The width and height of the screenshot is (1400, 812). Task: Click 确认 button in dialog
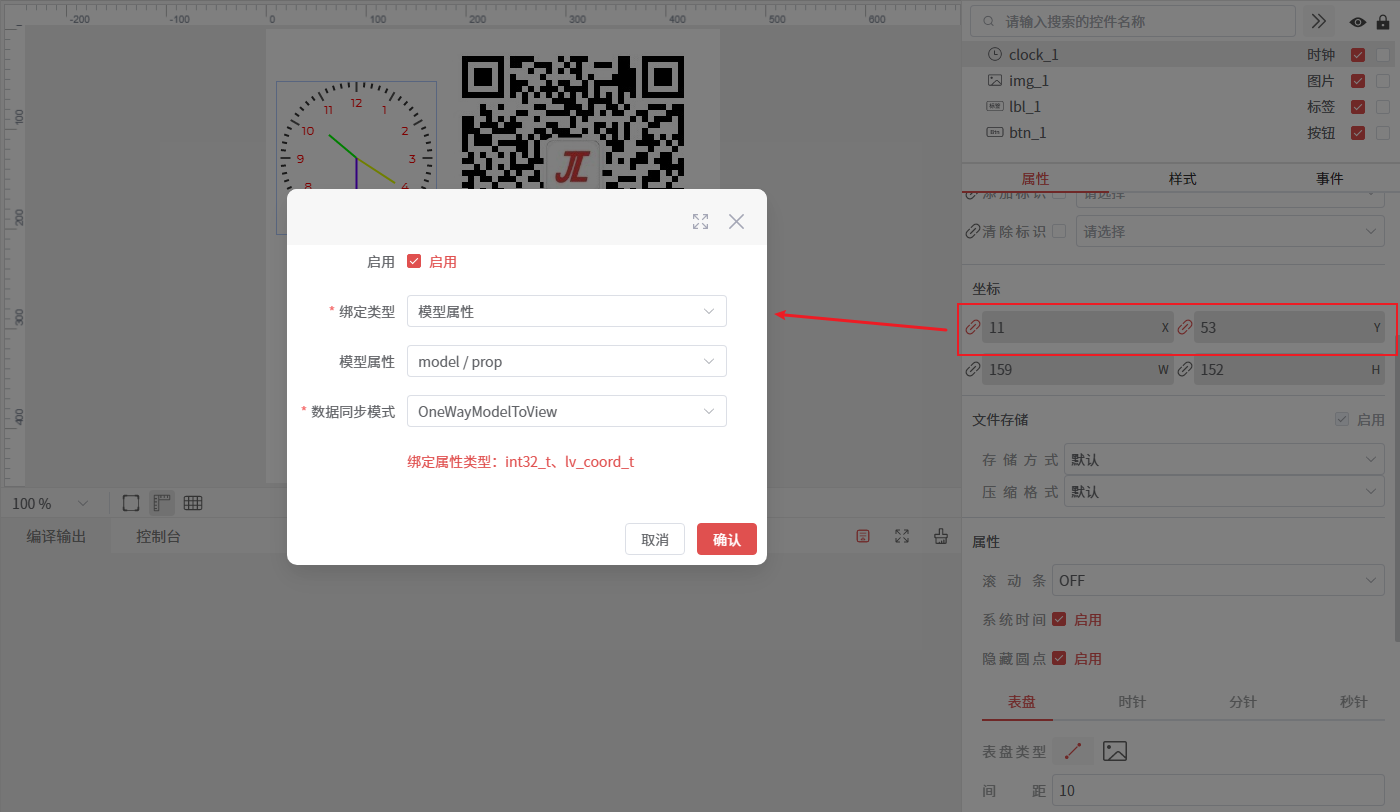[x=727, y=539]
